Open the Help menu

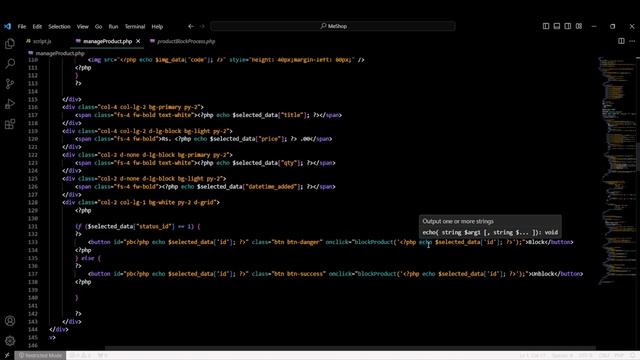point(157,27)
